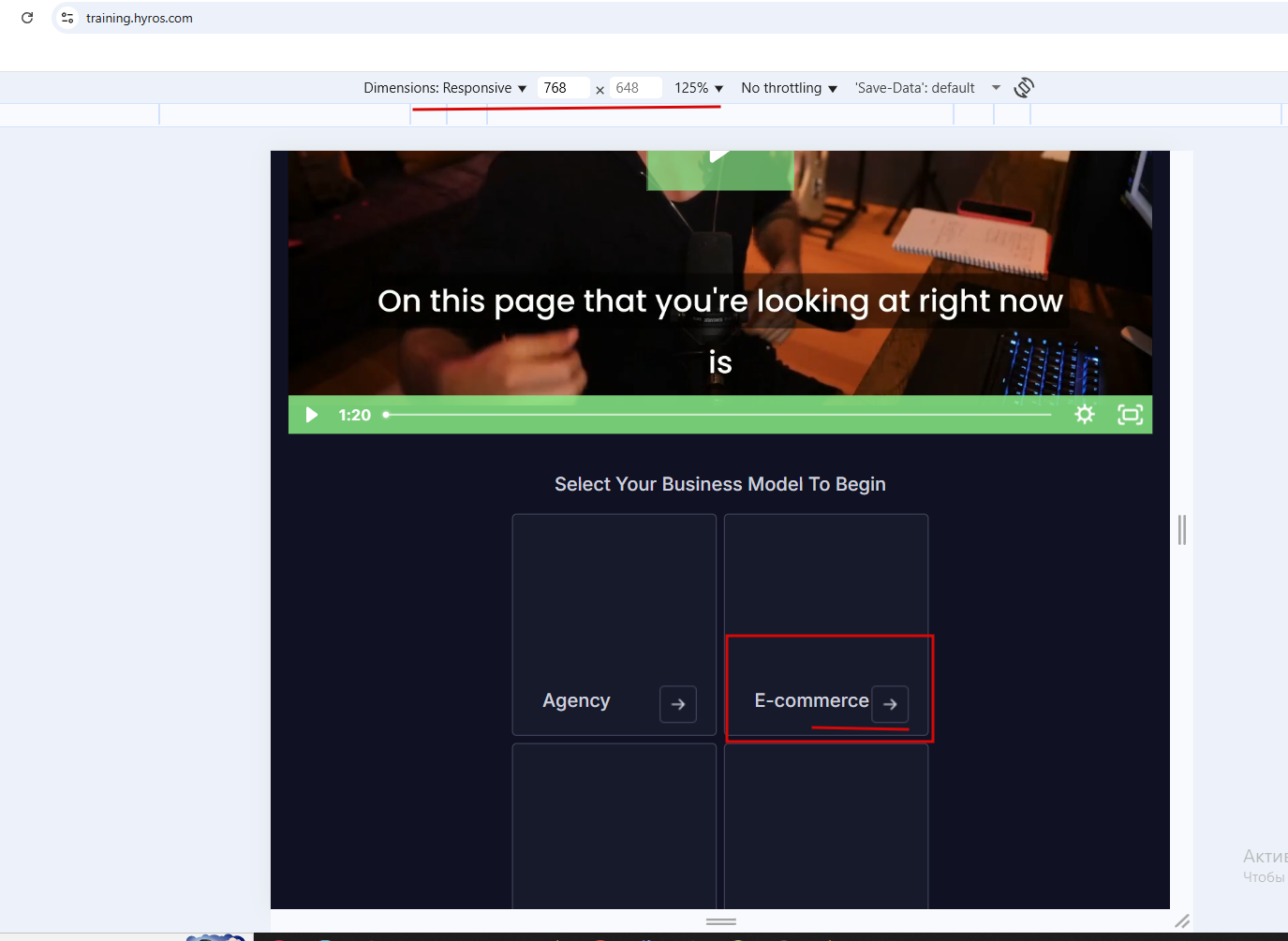
Task: Edit the height field showing 648
Action: pyautogui.click(x=636, y=88)
